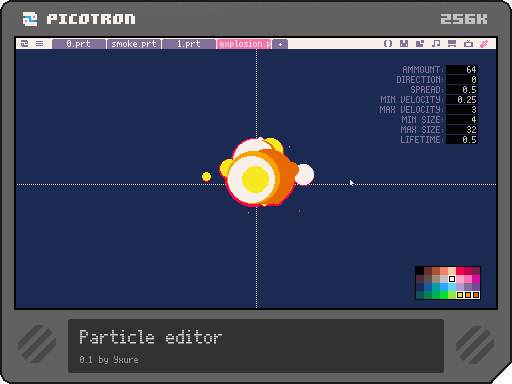Image resolution: width=512 pixels, height=384 pixels.
Task: Pick the peach palette swatch
Action: [x=452, y=271]
